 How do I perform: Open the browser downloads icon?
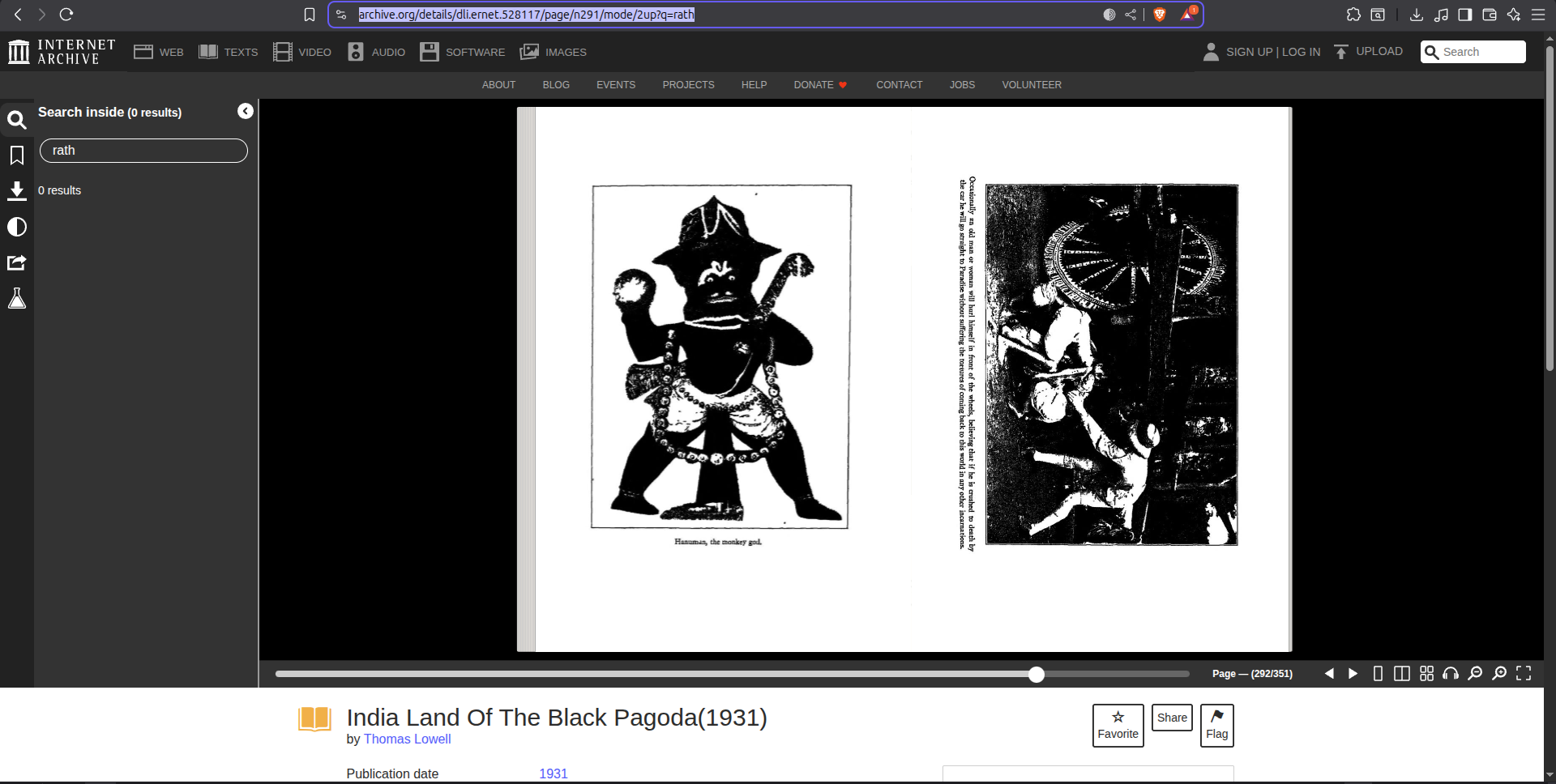1417,15
